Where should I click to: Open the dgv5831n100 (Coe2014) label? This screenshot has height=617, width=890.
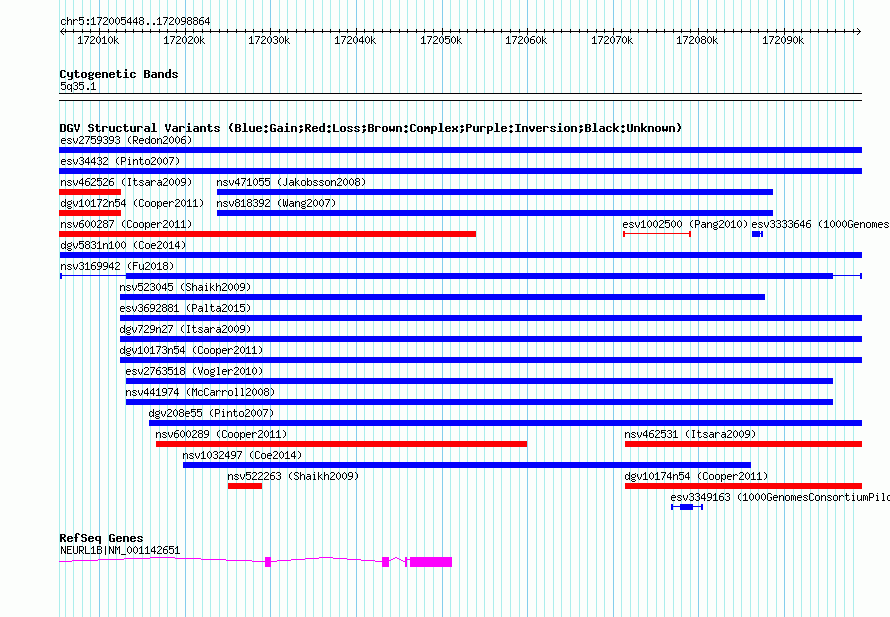pos(123,245)
